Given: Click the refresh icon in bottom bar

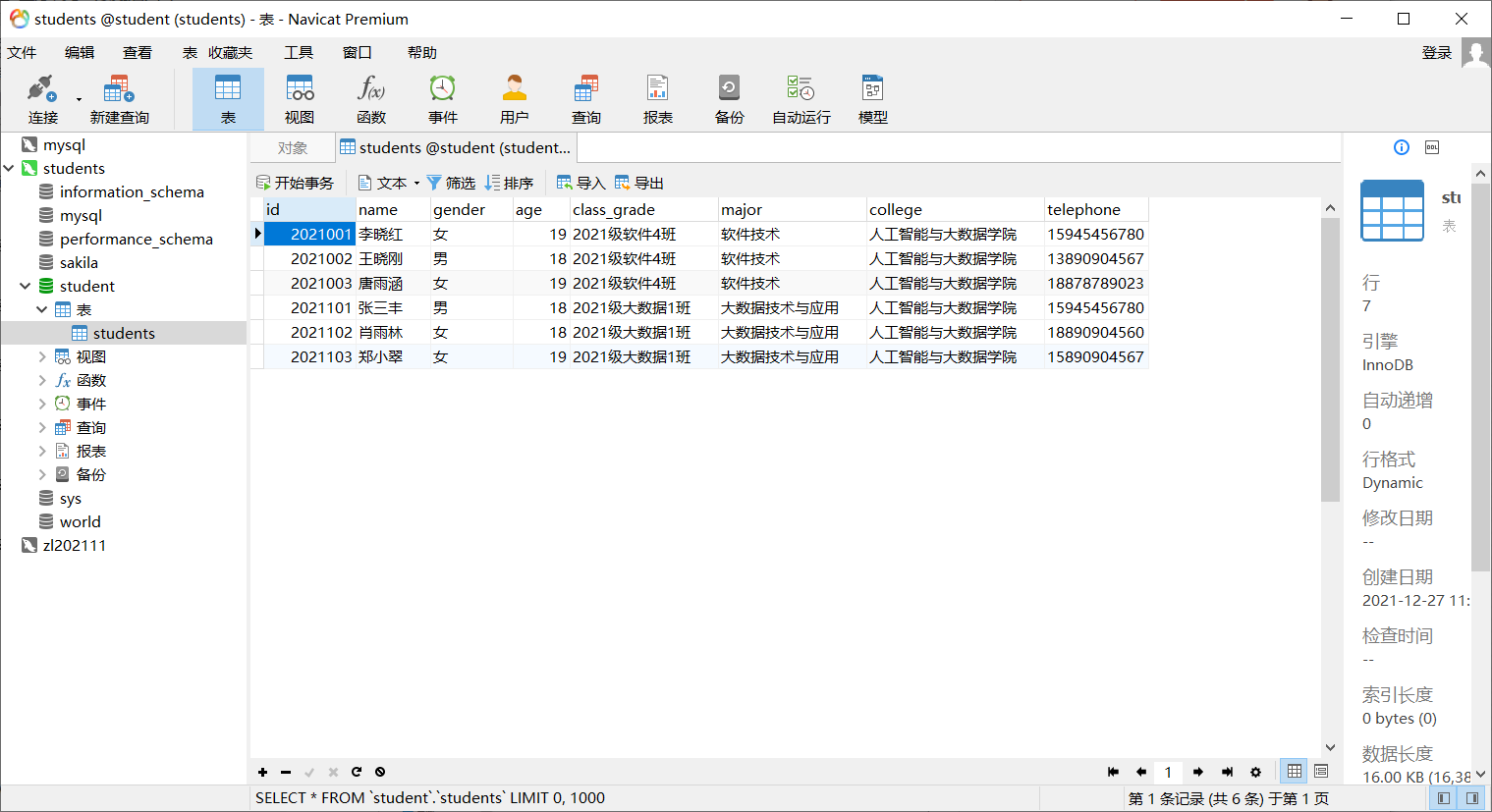Looking at the screenshot, I should pyautogui.click(x=357, y=772).
